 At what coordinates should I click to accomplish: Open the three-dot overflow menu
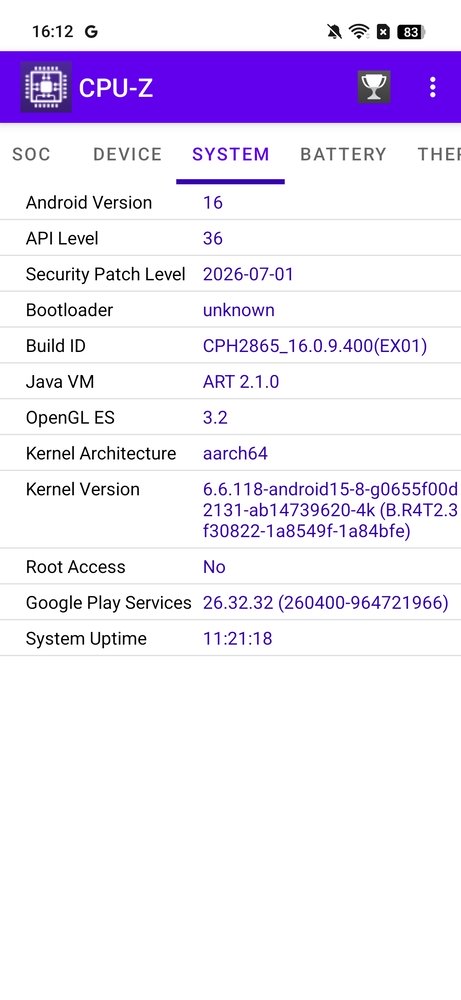tap(432, 87)
